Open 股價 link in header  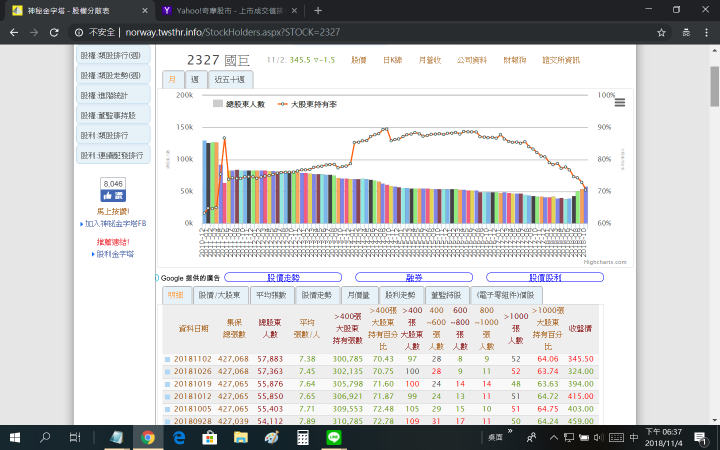pyautogui.click(x=359, y=60)
